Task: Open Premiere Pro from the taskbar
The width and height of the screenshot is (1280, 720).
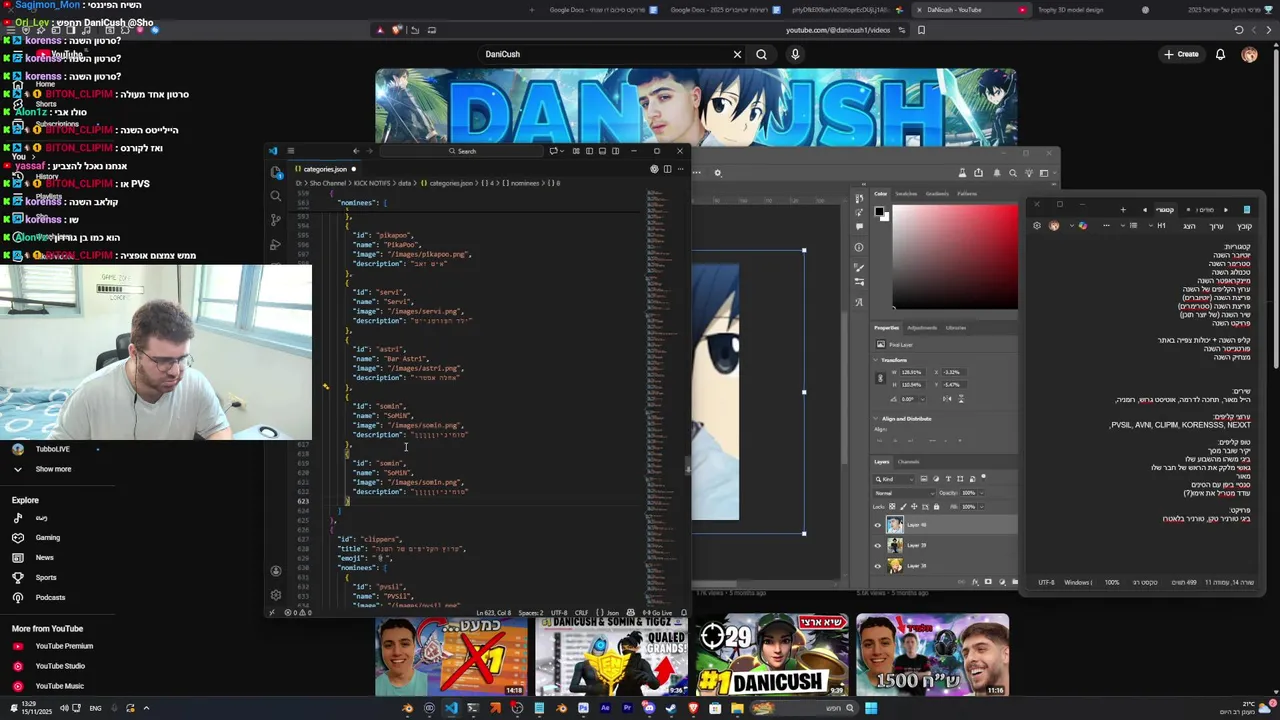Action: coord(627,708)
